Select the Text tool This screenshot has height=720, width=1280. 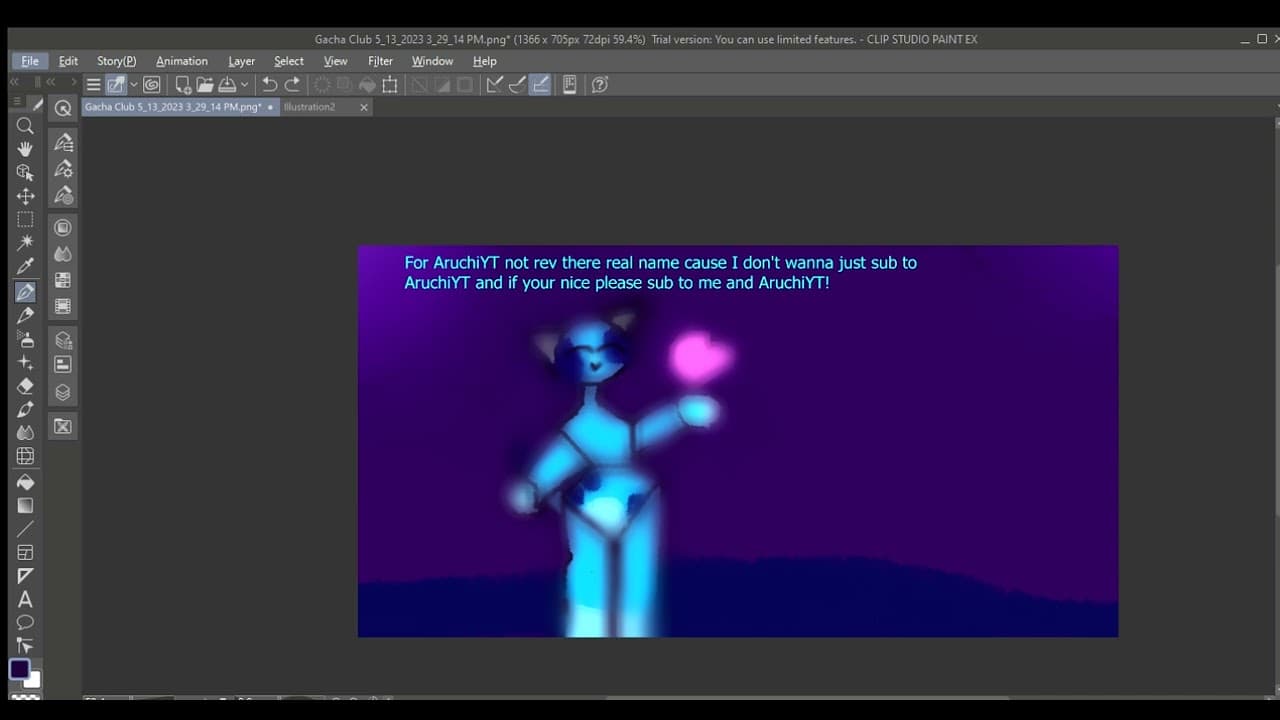pyautogui.click(x=25, y=599)
